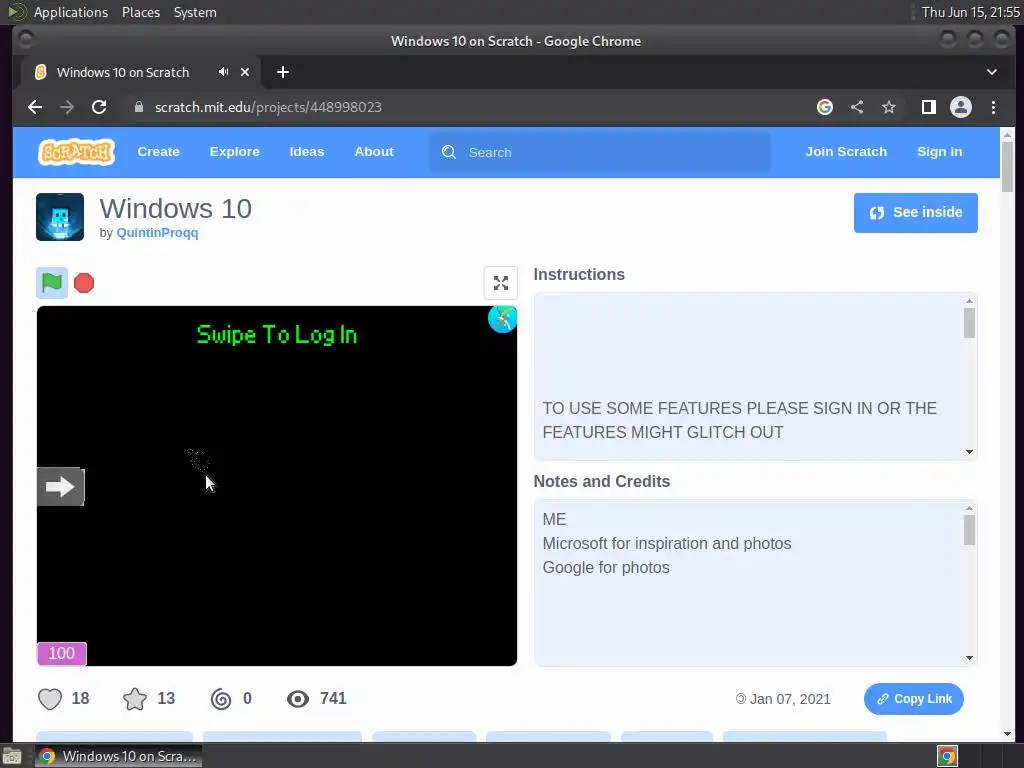This screenshot has height=768, width=1024.
Task: Click 'Microsoft for inspiration and photos' text
Action: [x=667, y=543]
